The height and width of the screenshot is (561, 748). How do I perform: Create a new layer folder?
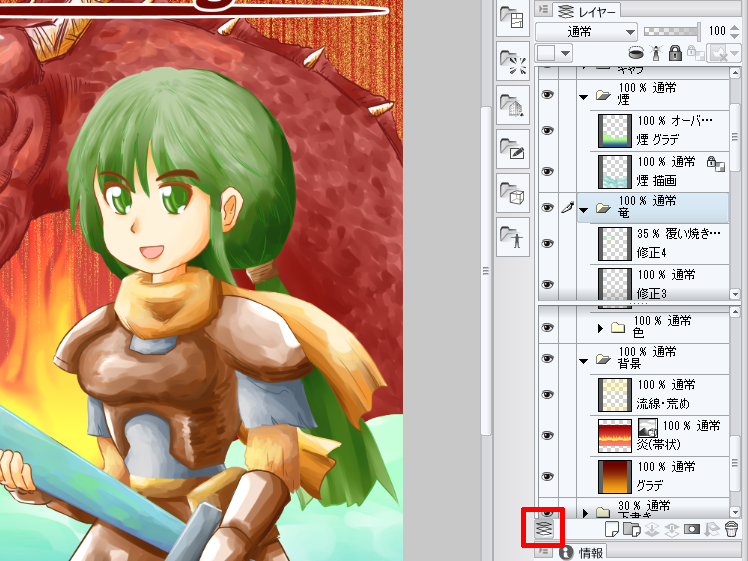[x=632, y=529]
